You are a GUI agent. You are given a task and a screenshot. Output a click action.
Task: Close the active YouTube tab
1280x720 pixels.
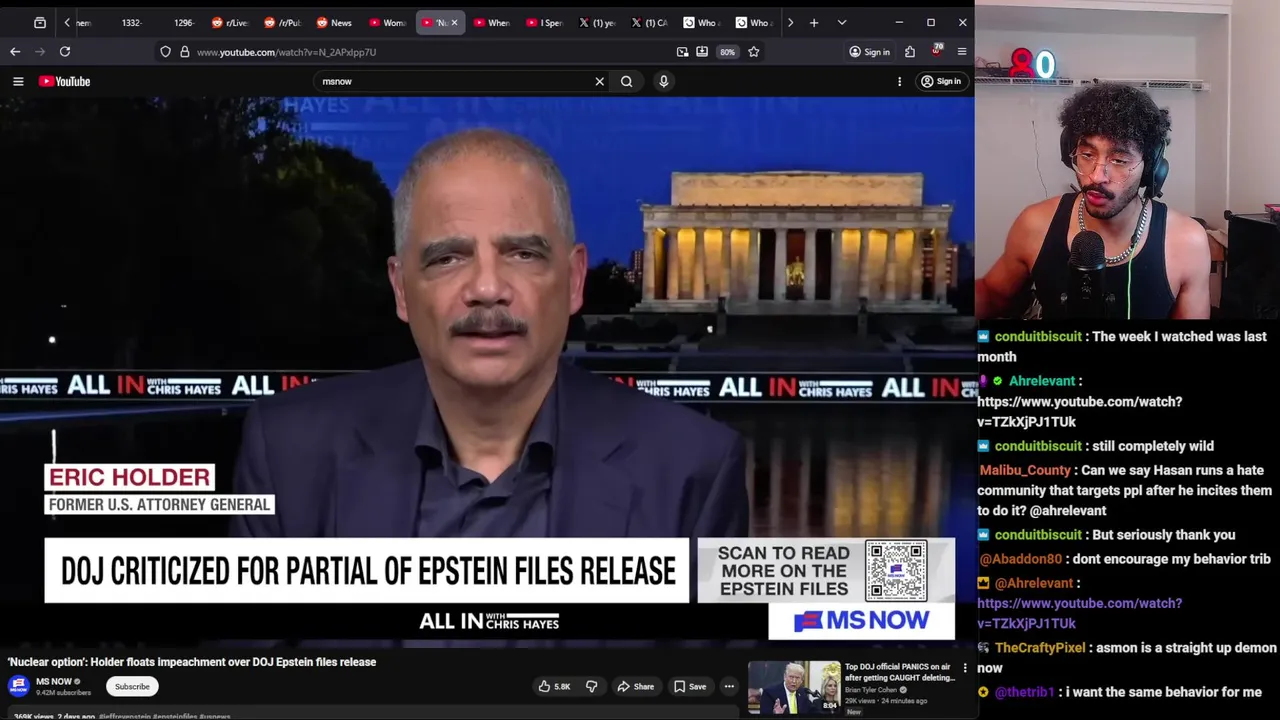[x=455, y=22]
